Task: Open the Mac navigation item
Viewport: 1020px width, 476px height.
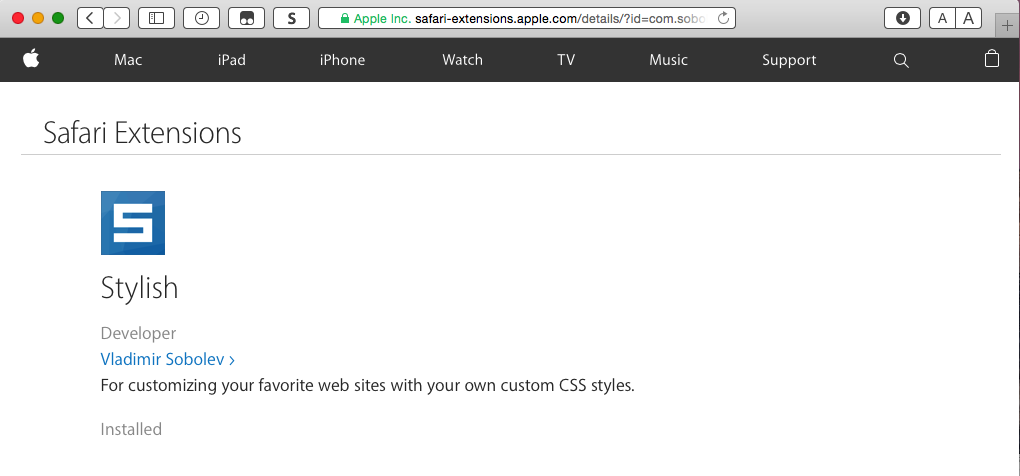Action: click(x=128, y=60)
